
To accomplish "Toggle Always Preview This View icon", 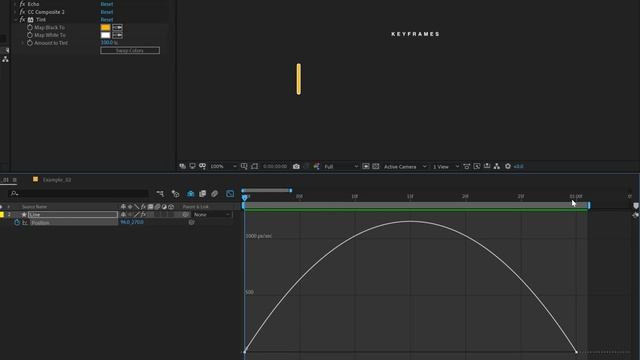I will pos(182,166).
